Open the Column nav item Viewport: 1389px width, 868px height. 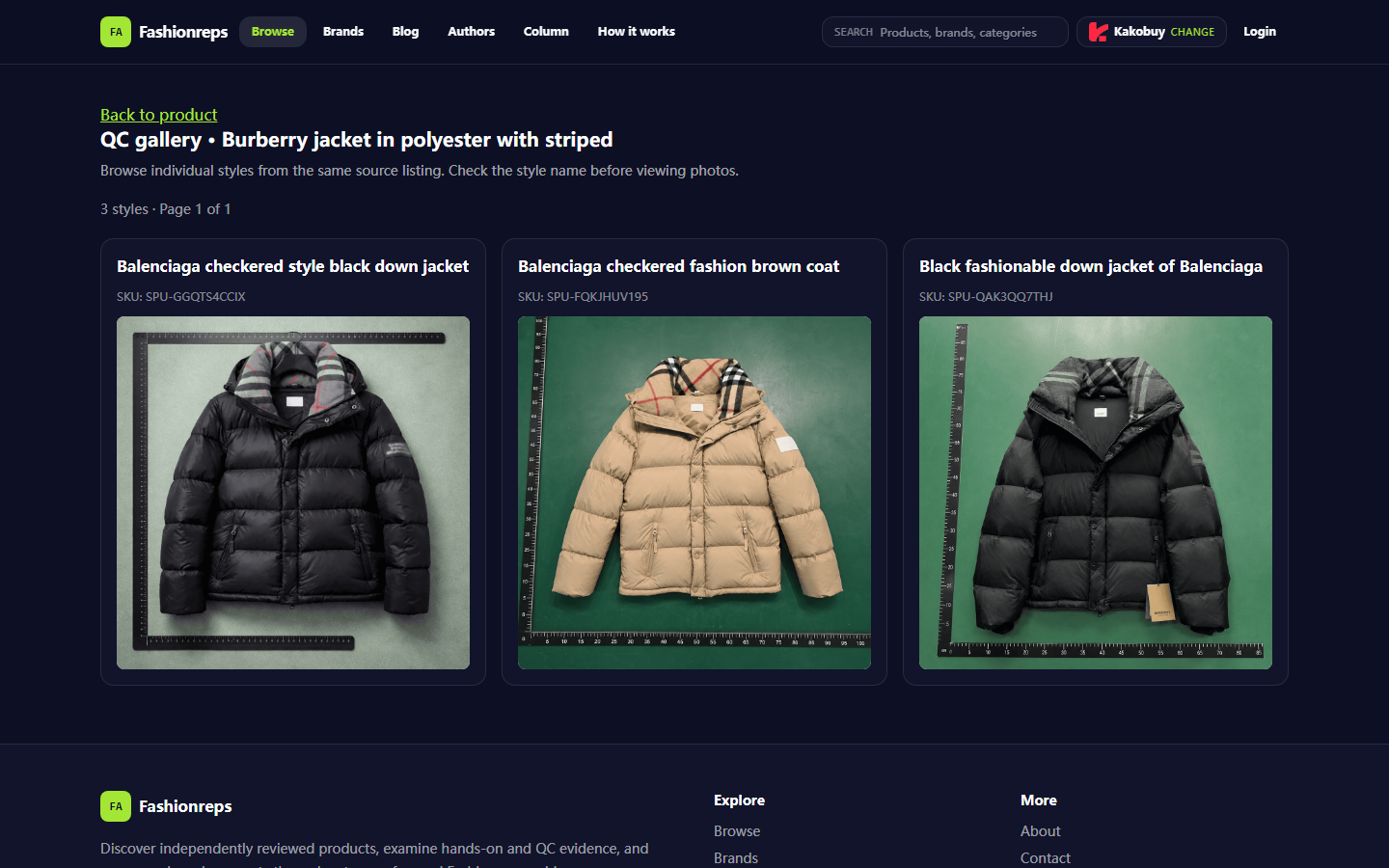tap(546, 32)
